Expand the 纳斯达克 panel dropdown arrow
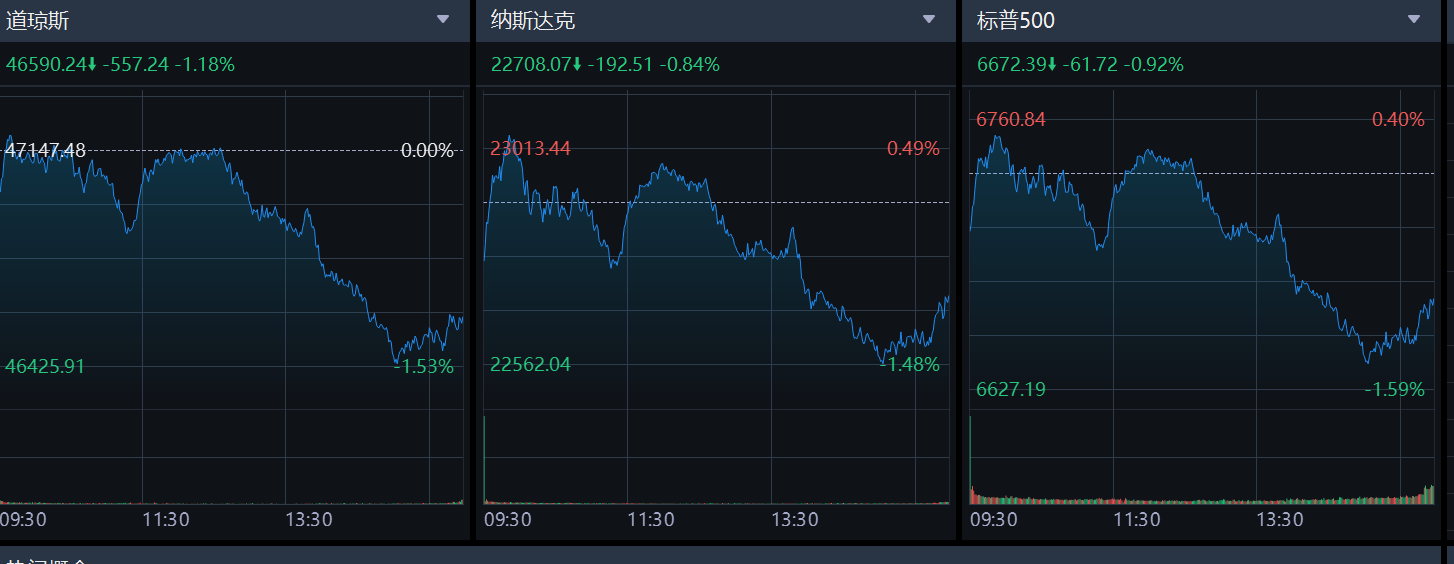 [928, 19]
